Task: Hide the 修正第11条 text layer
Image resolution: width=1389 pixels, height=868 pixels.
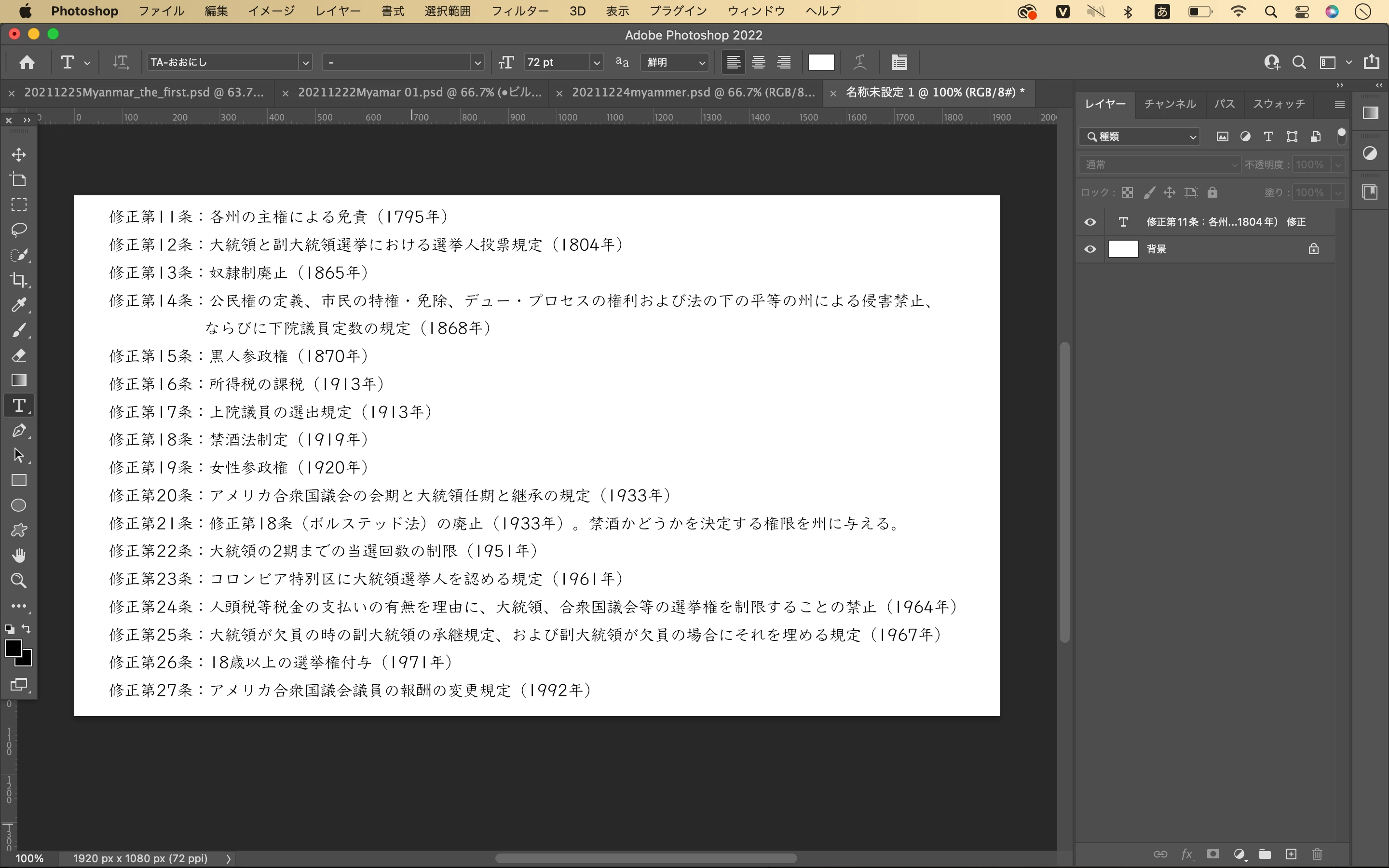Action: (x=1090, y=222)
